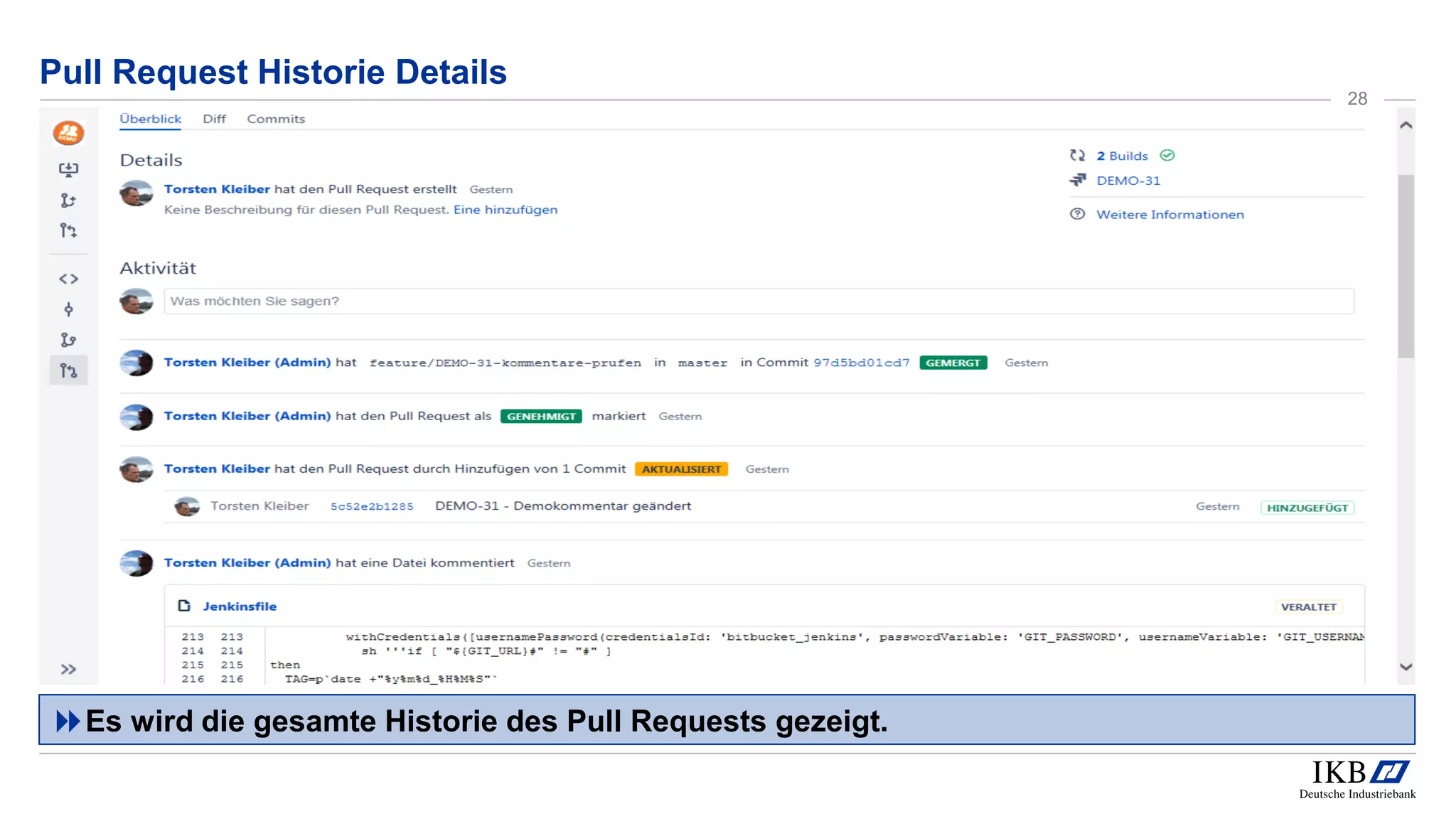The width and height of the screenshot is (1456, 819).
Task: Click the builds refresh arrows icon
Action: pyautogui.click(x=1078, y=155)
